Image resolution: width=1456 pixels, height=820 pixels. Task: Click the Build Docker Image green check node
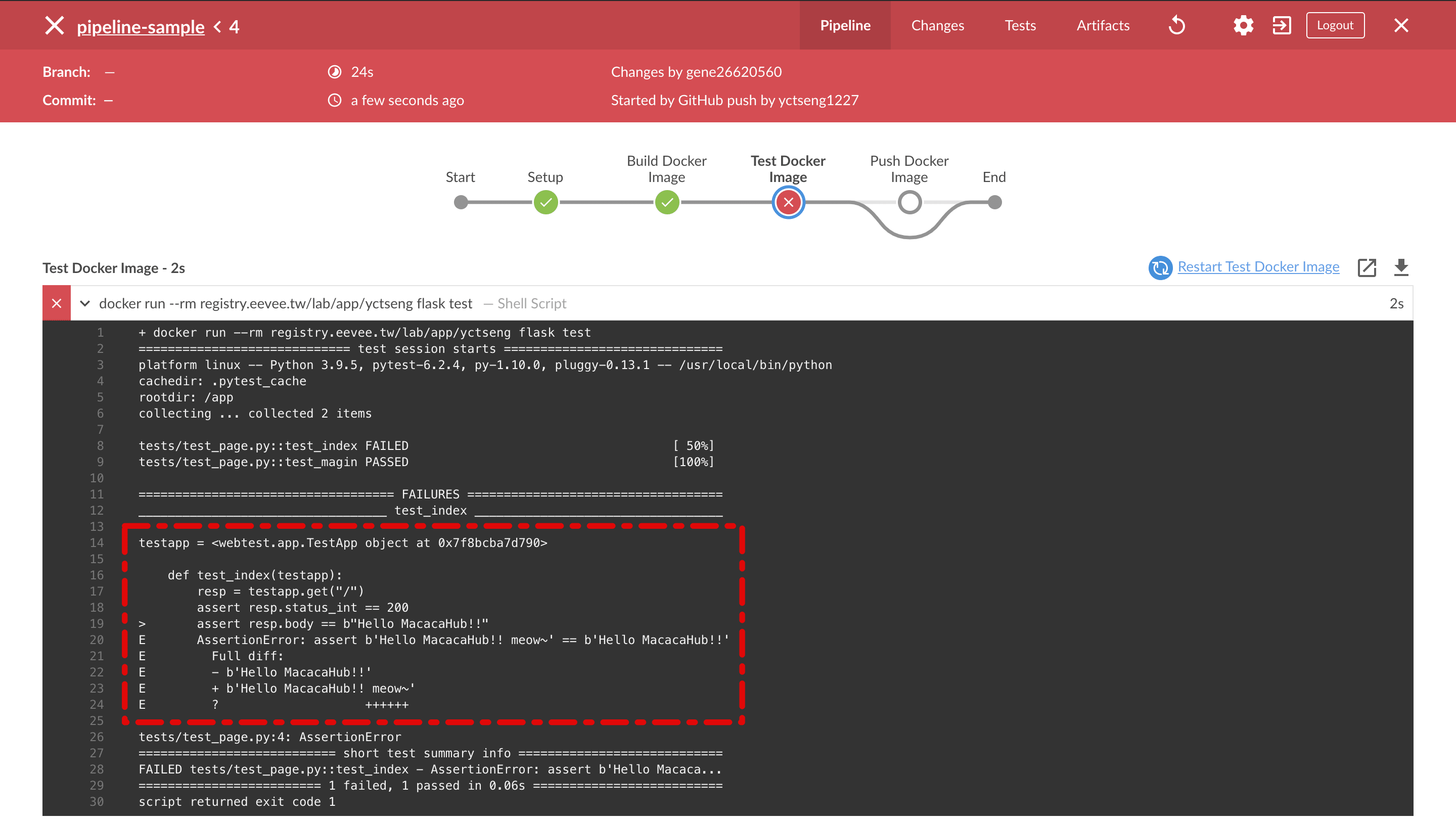pos(667,202)
